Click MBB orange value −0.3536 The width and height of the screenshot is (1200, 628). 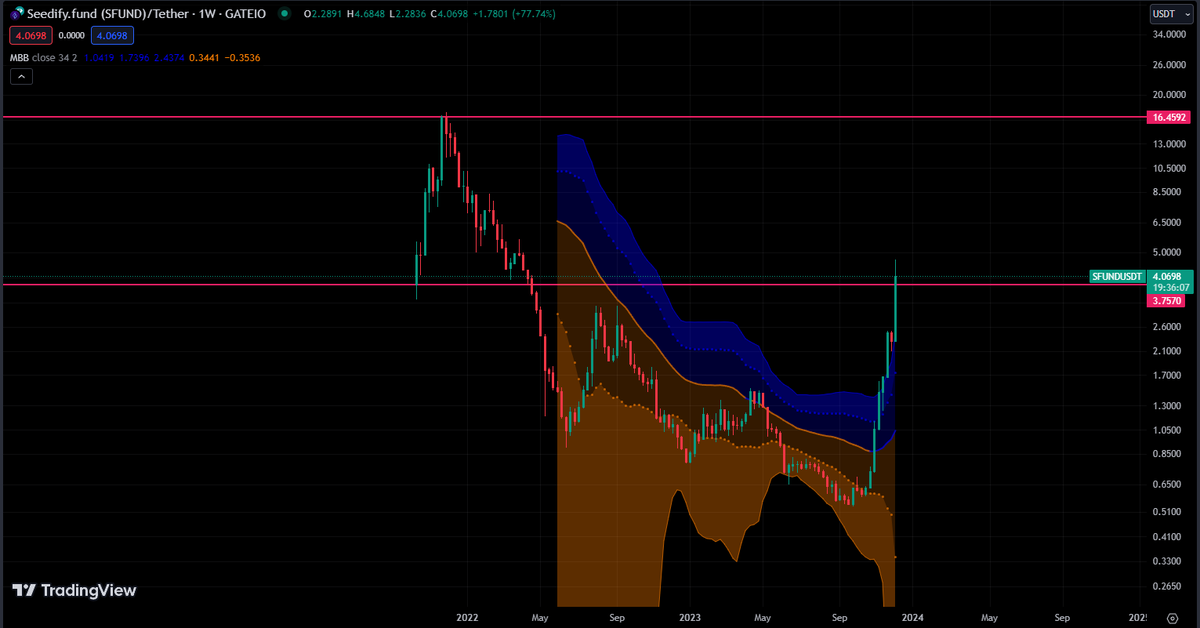click(x=241, y=57)
